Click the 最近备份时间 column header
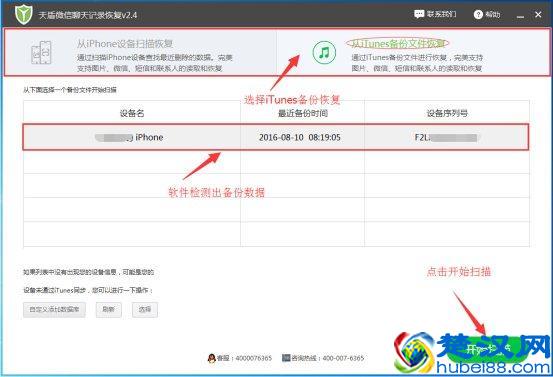This screenshot has height=377, width=553. [x=303, y=113]
